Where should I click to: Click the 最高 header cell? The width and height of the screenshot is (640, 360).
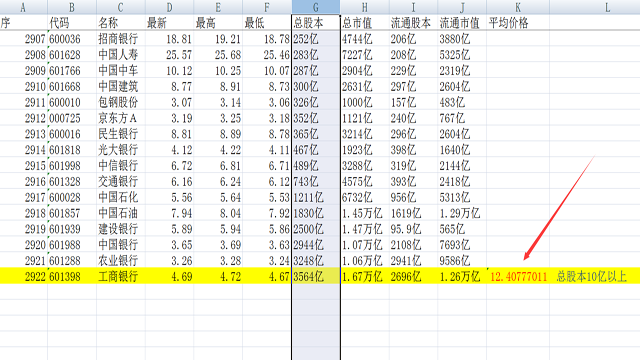click(218, 23)
